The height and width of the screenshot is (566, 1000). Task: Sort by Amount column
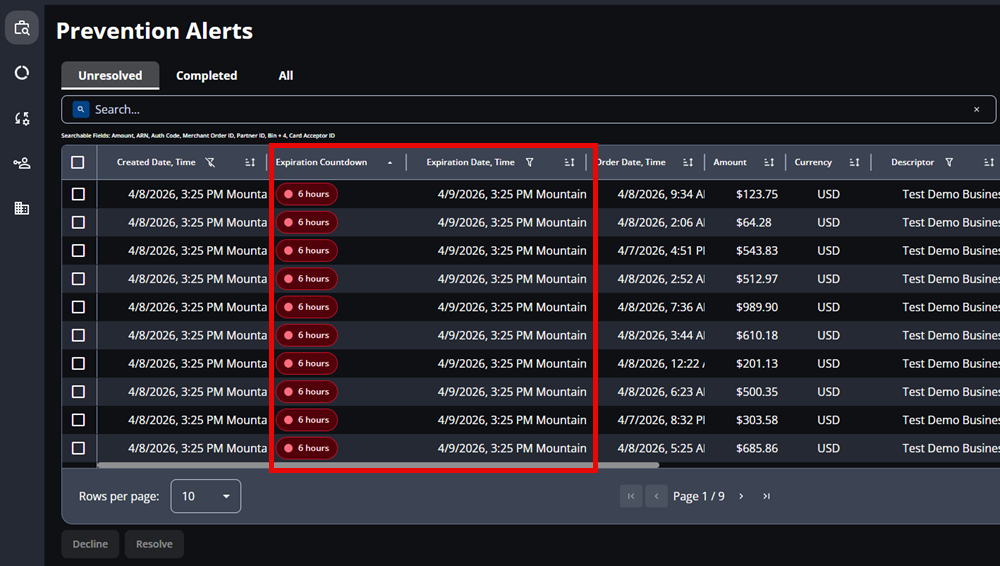click(x=769, y=162)
